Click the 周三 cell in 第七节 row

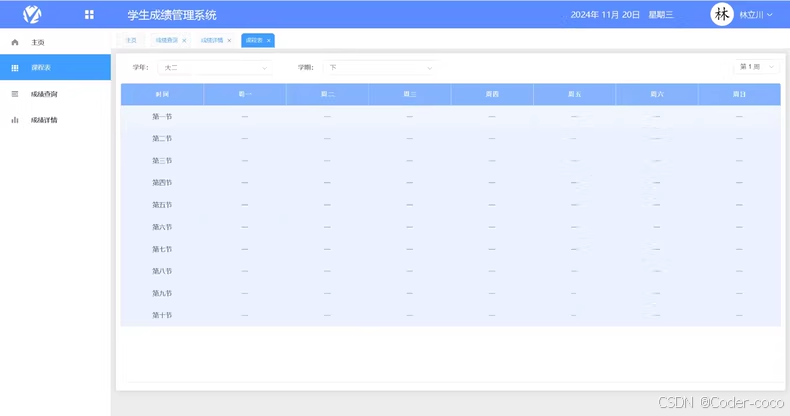[410, 249]
